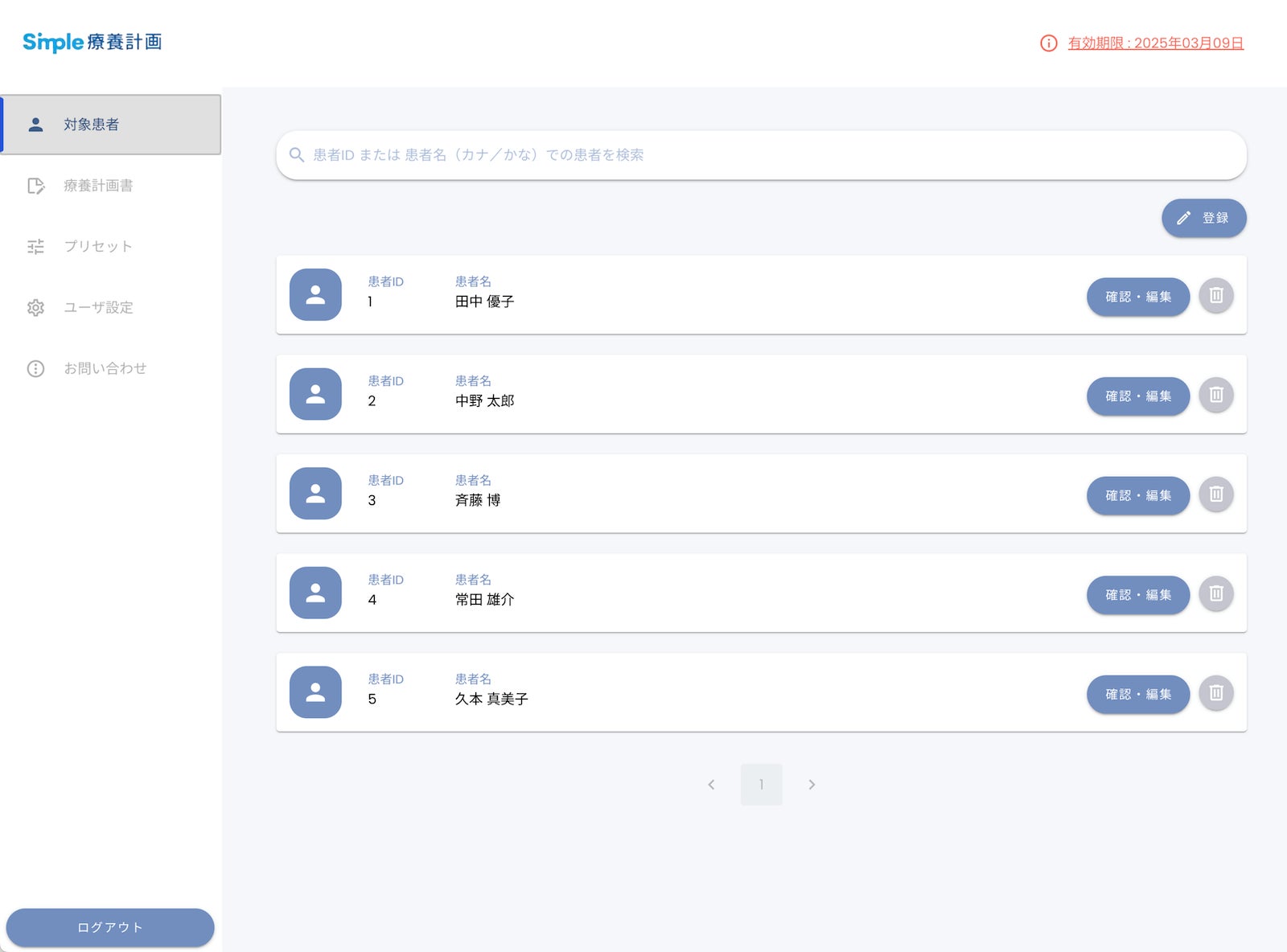The height and width of the screenshot is (952, 1287).
Task: Open the 療養計画書 sidebar menu
Action: (x=98, y=186)
